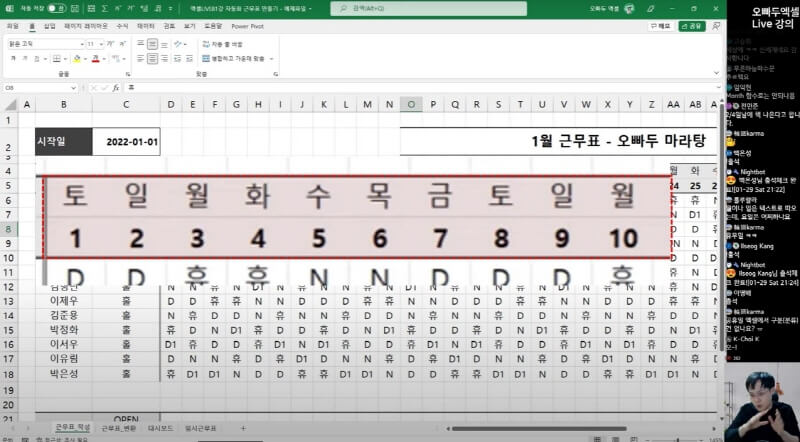This screenshot has height=442, width=800.
Task: Click the fill color bucket icon
Action: (x=77, y=59)
